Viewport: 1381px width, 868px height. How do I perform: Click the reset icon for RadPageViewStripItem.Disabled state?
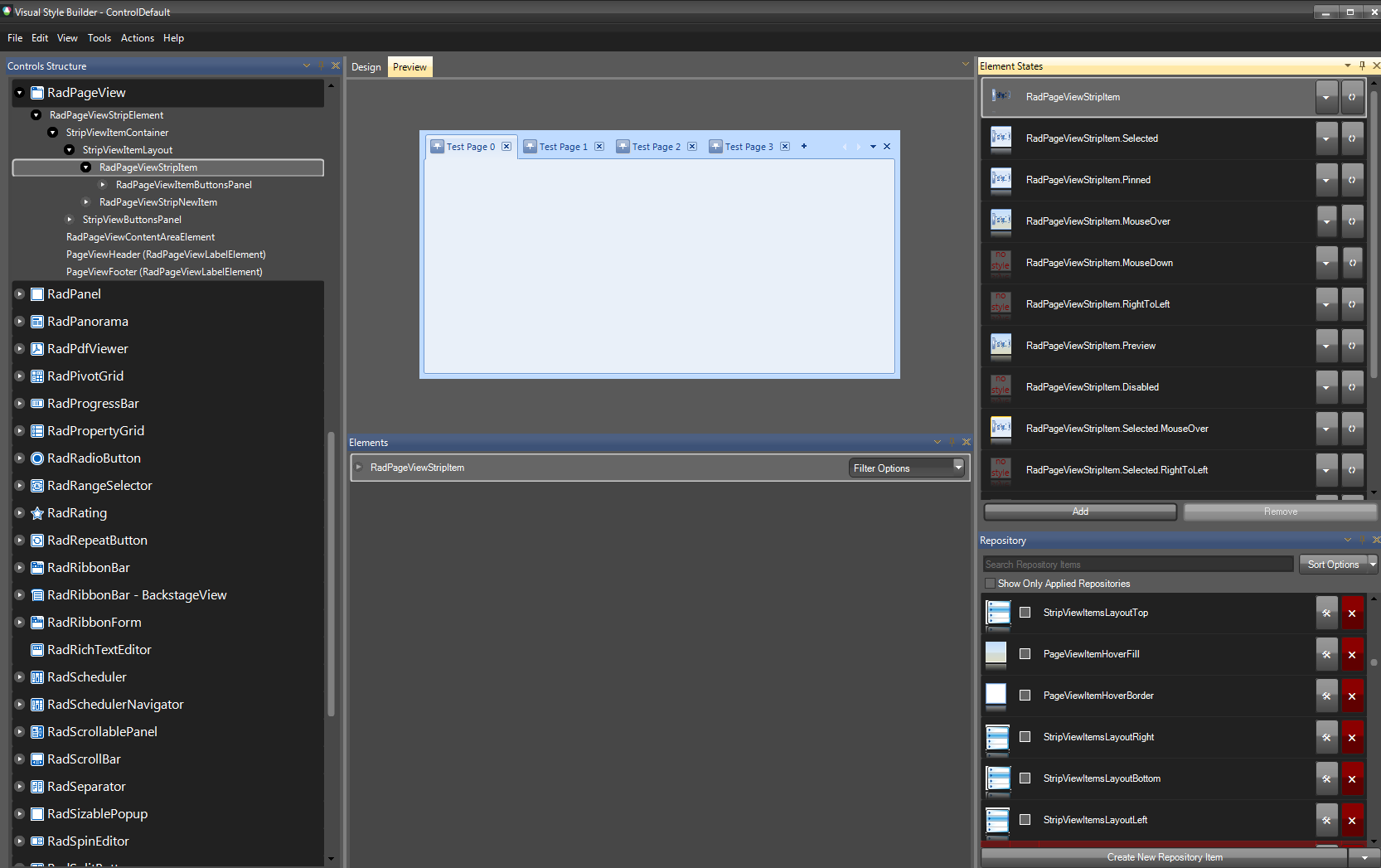1353,387
